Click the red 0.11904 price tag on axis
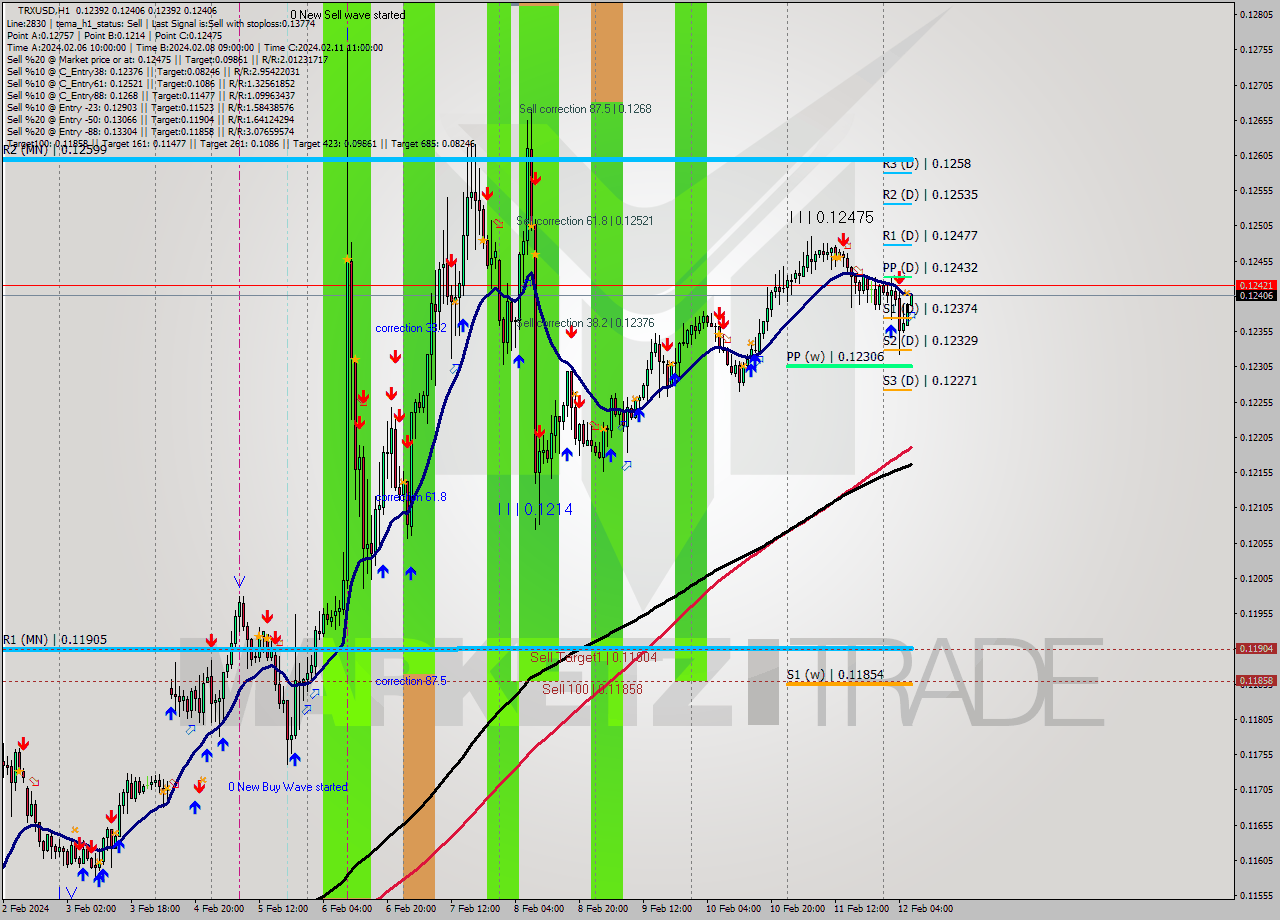1280x920 pixels. click(1256, 648)
